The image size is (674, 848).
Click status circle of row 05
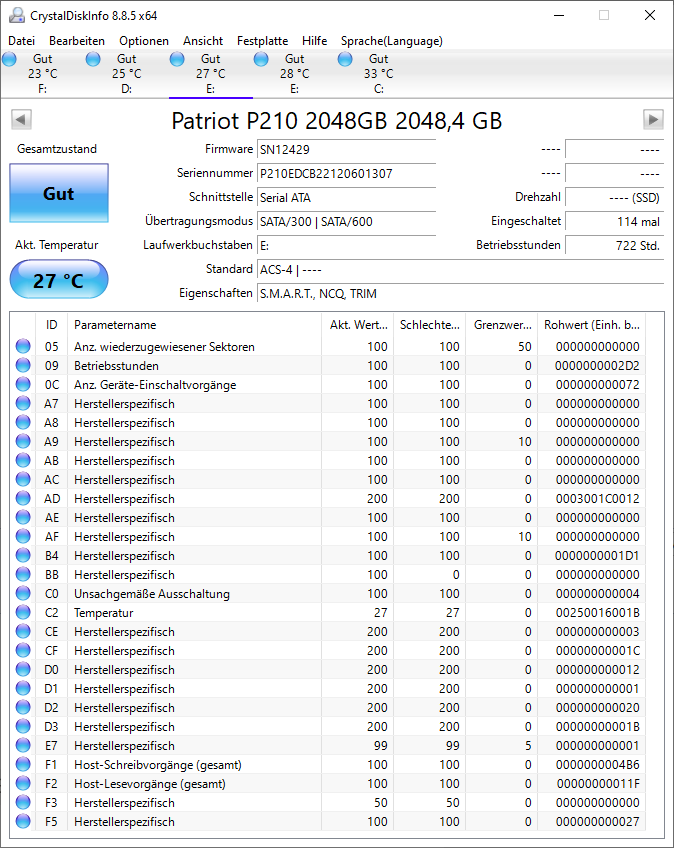(x=23, y=346)
